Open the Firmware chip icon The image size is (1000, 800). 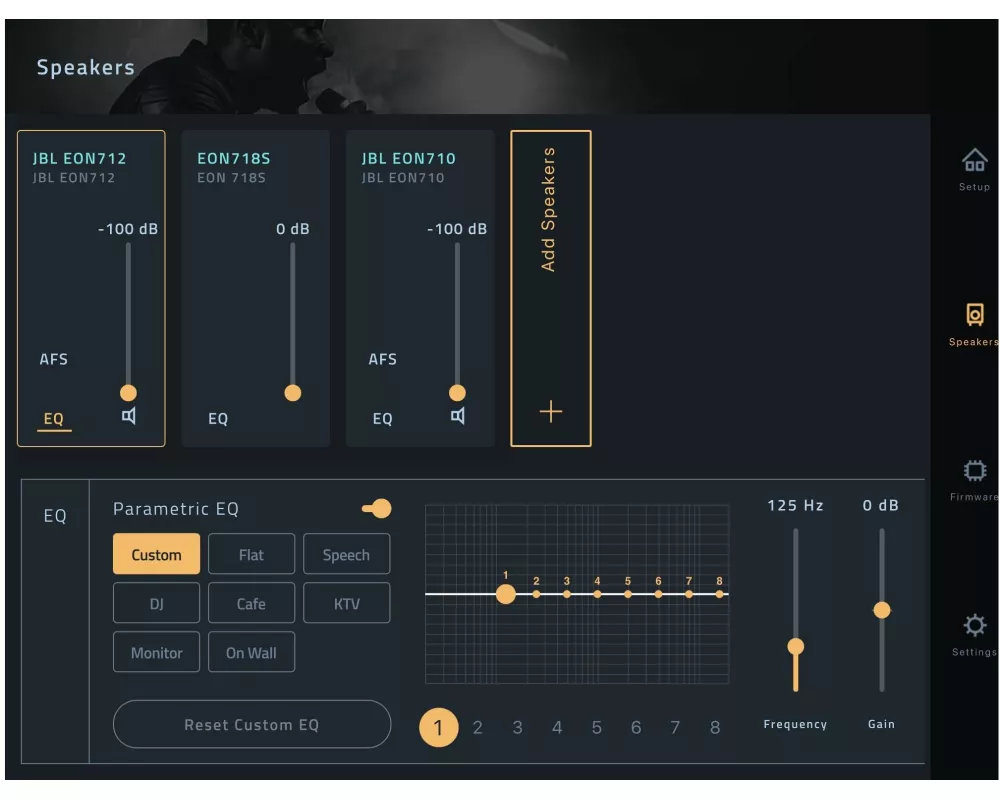click(974, 471)
